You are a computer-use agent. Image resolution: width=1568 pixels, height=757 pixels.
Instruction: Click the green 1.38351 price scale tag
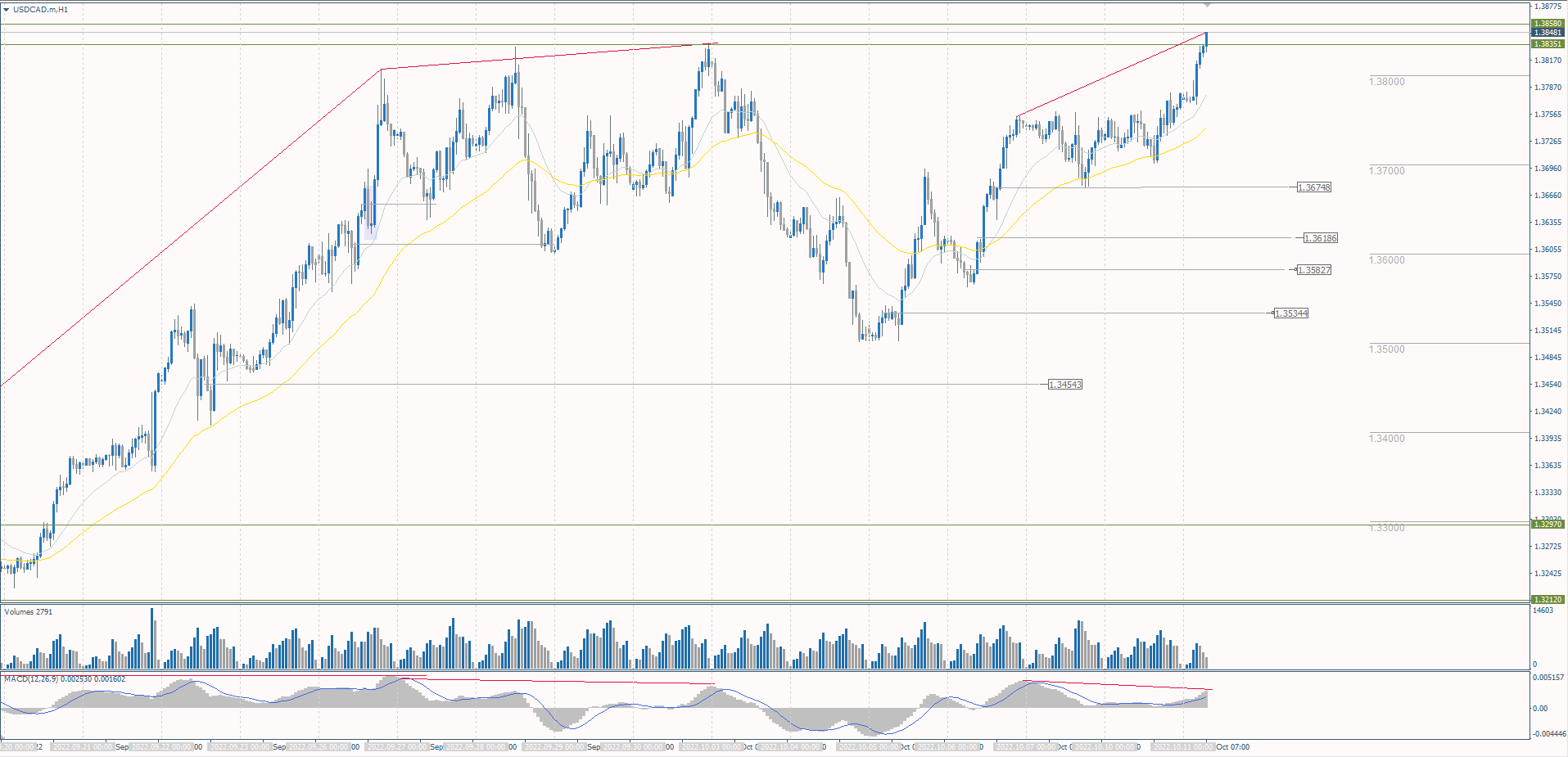tap(1548, 44)
